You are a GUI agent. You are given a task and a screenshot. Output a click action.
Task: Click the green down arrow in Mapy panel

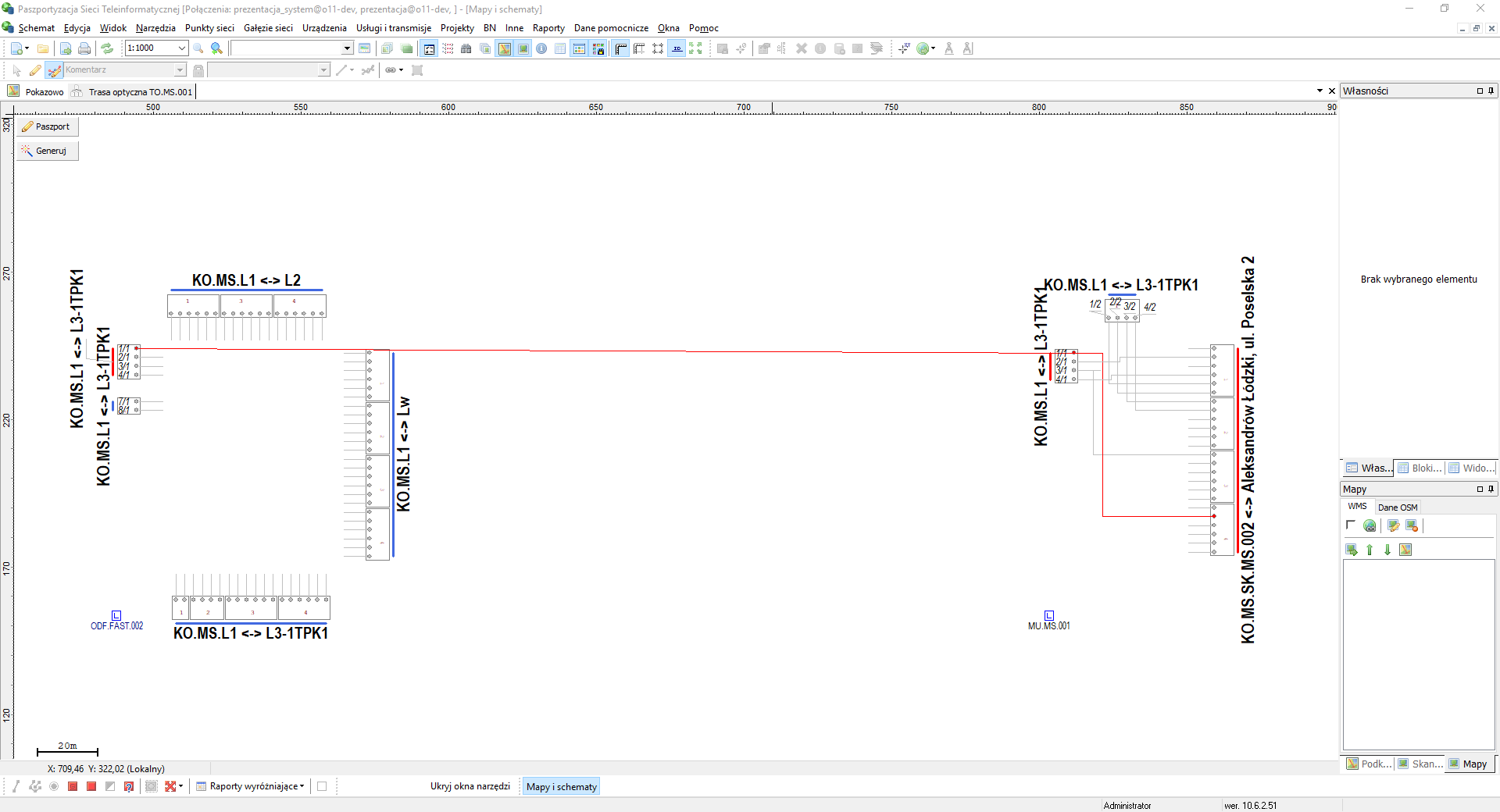coord(1387,550)
